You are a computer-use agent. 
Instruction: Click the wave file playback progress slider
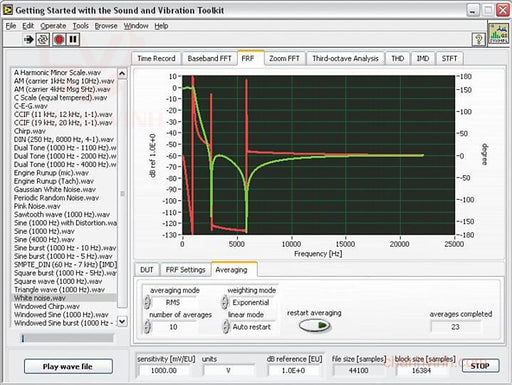67,338
